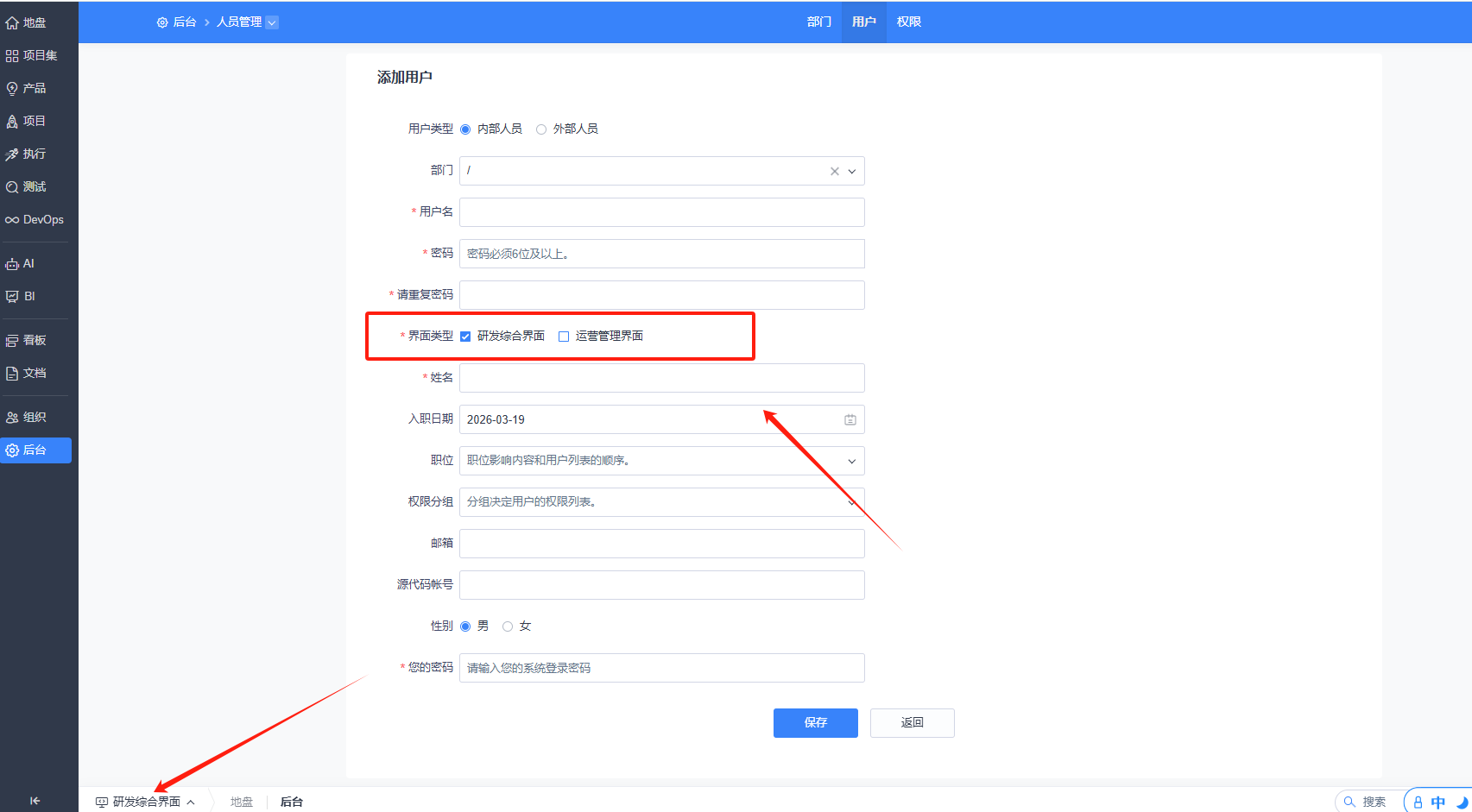Open the BI chart icon in sidebar

click(12, 297)
